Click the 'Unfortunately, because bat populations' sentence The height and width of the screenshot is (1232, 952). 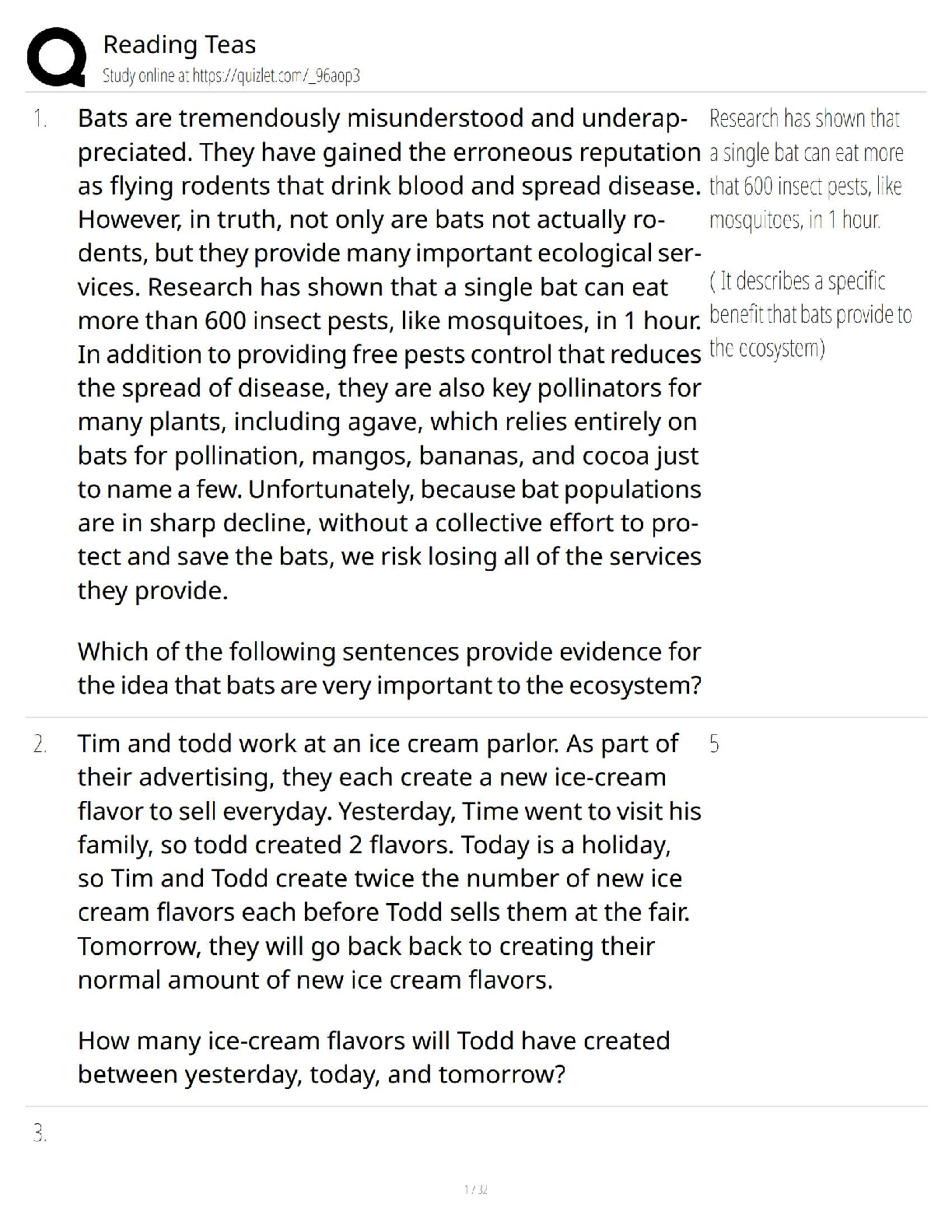click(x=474, y=489)
